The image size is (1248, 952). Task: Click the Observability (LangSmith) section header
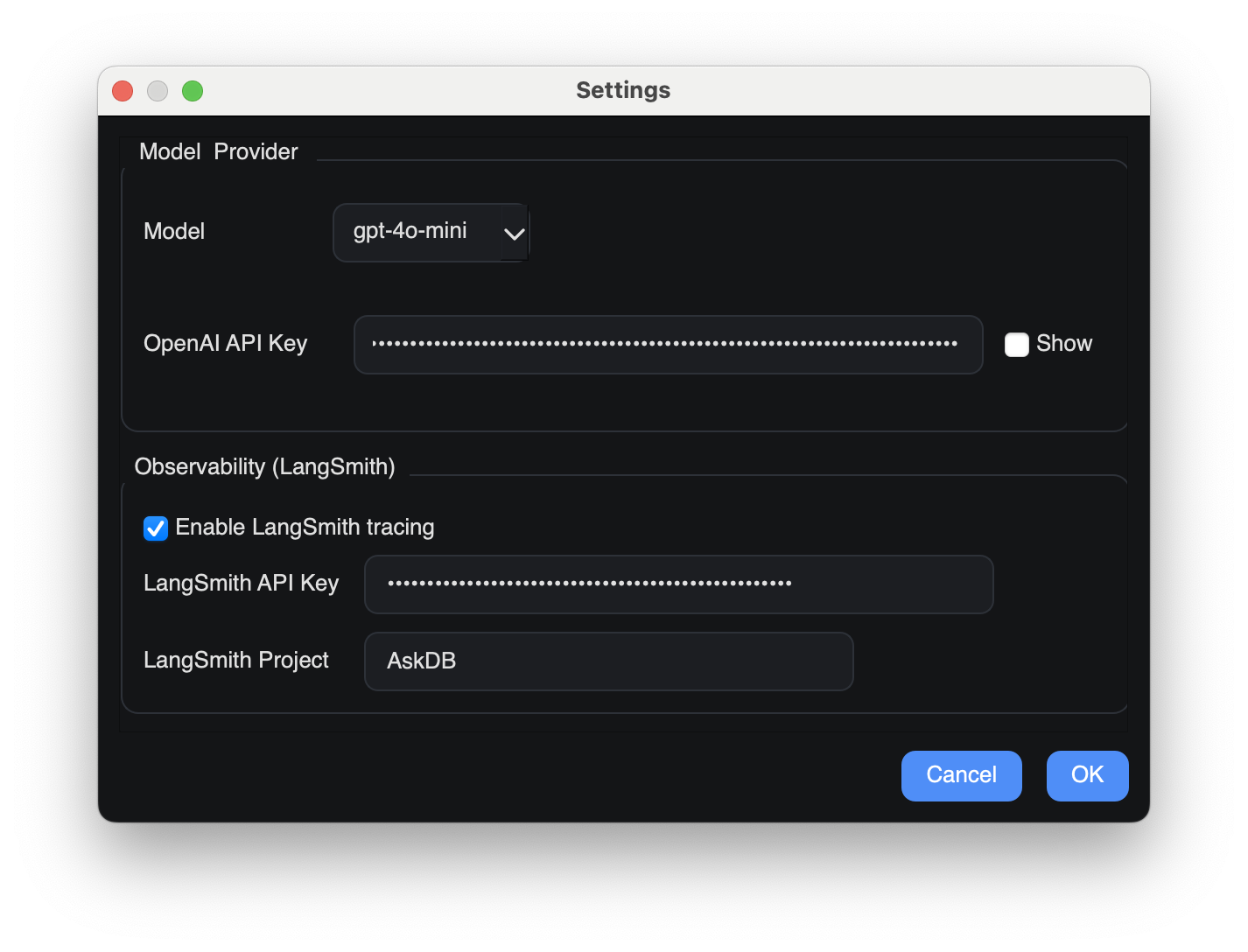click(265, 467)
